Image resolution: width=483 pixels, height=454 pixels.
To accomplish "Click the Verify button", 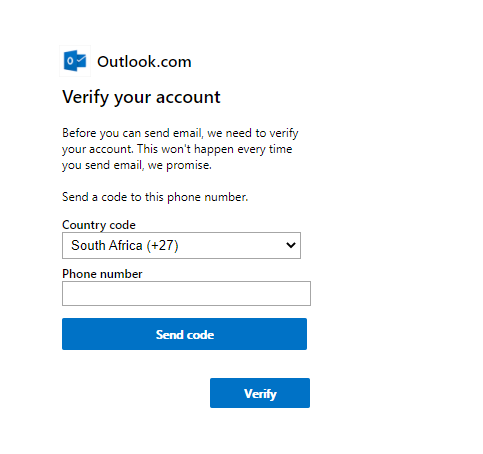I will [x=260, y=393].
